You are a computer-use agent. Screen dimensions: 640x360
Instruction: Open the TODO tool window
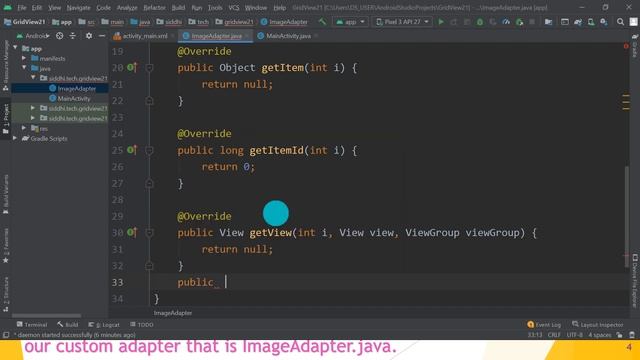click(142, 324)
